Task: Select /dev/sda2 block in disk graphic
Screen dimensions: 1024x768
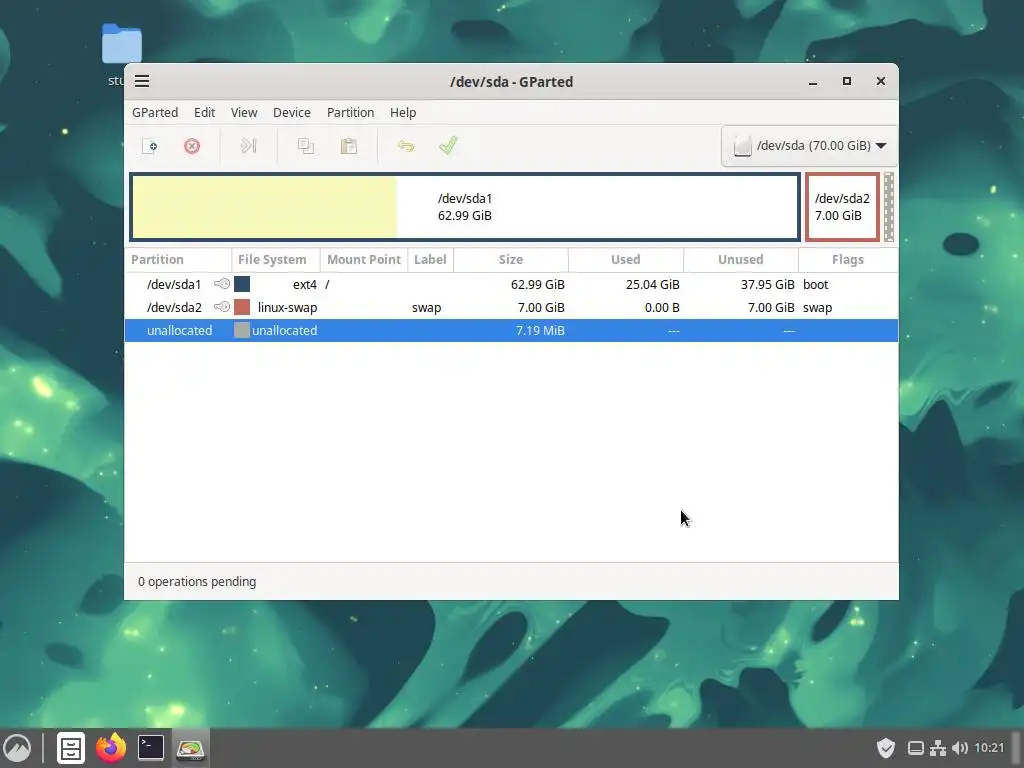Action: point(842,207)
